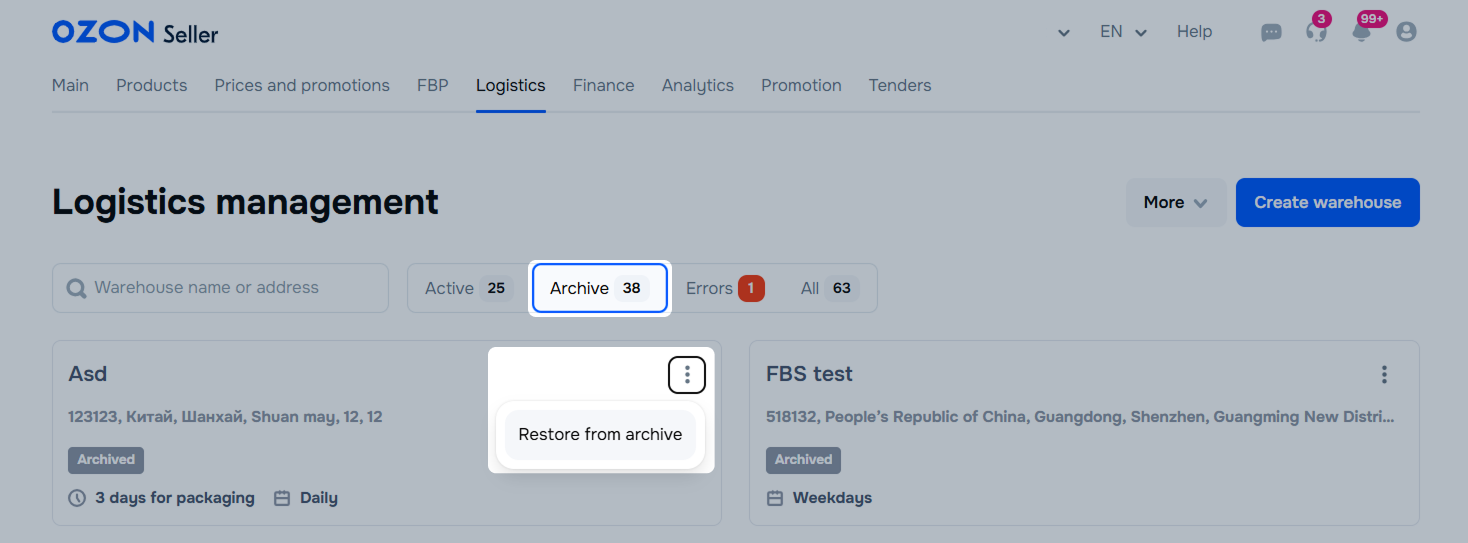Focus the Warehouse name or address field
This screenshot has height=543, width=1468.
click(220, 288)
